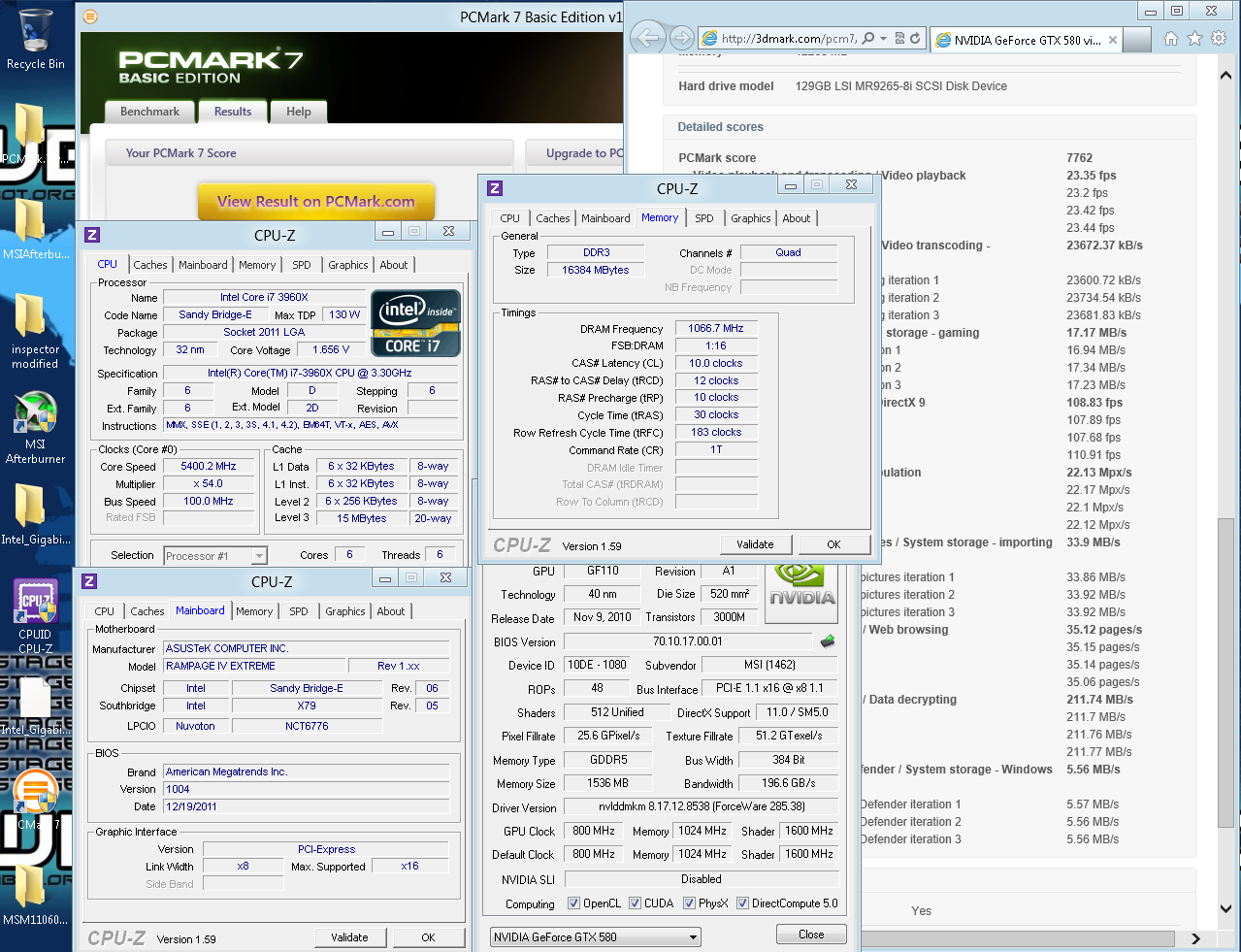
Task: Click OK in CPU-Z Mainboard window
Action: tap(428, 937)
